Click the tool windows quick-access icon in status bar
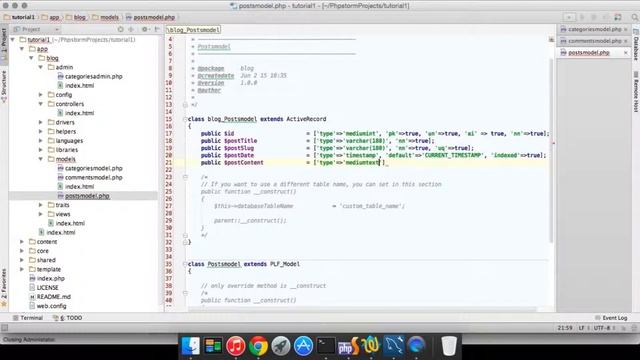 tap(4, 328)
